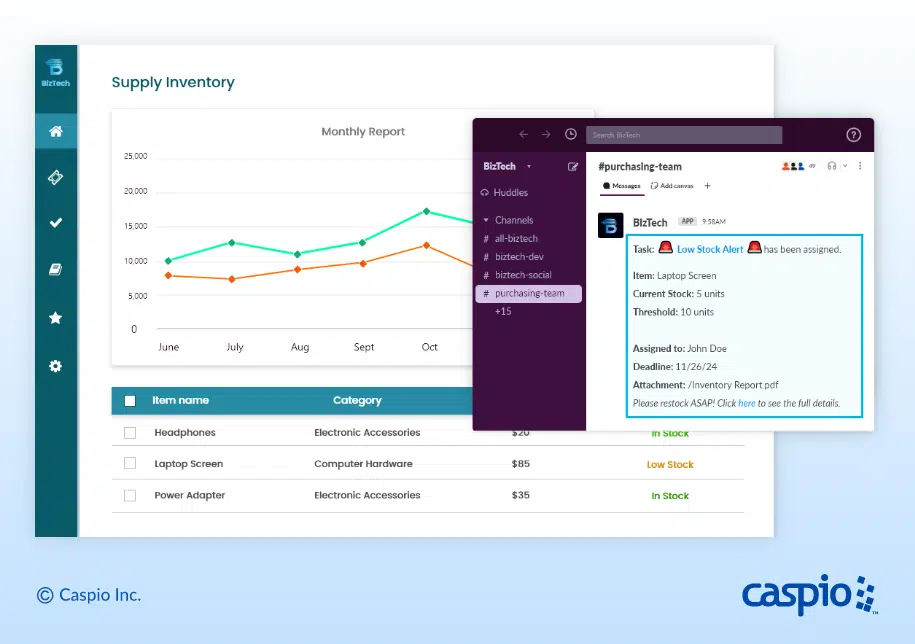The height and width of the screenshot is (644, 915).
Task: Switch to the Messages tab
Action: [621, 186]
